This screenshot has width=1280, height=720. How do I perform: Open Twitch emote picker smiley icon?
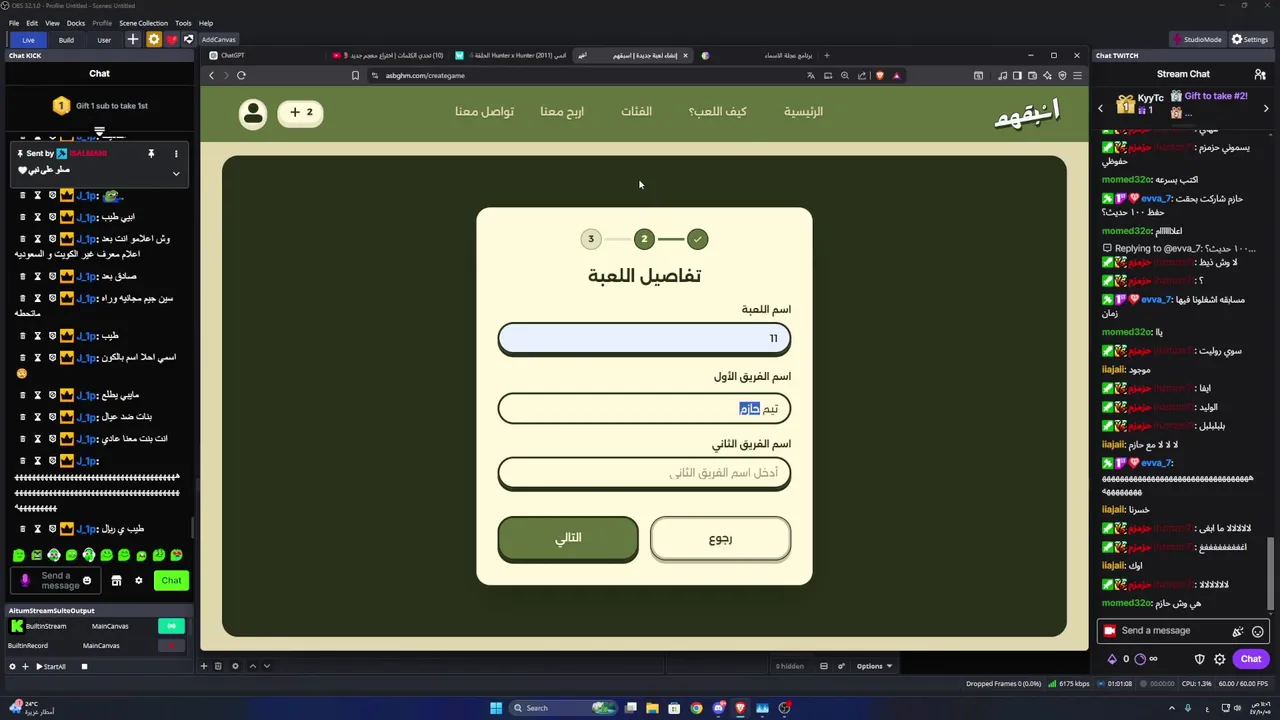pos(1258,631)
